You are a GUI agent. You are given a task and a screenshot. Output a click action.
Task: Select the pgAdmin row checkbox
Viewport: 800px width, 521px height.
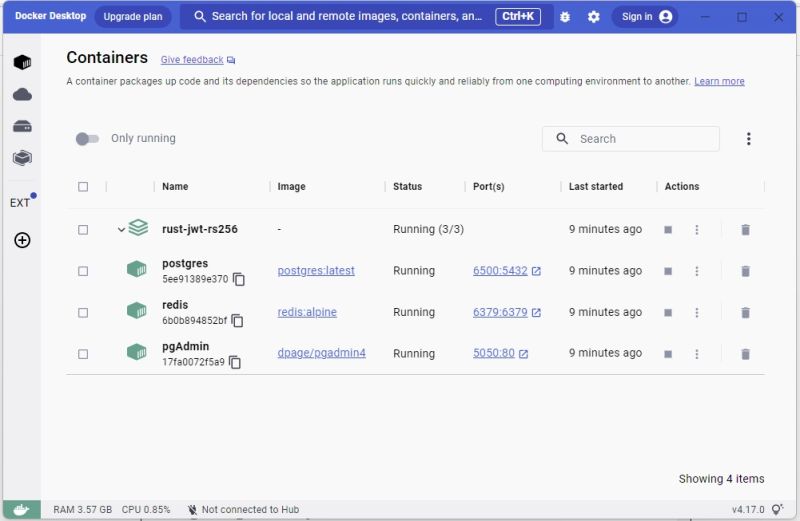click(x=83, y=354)
